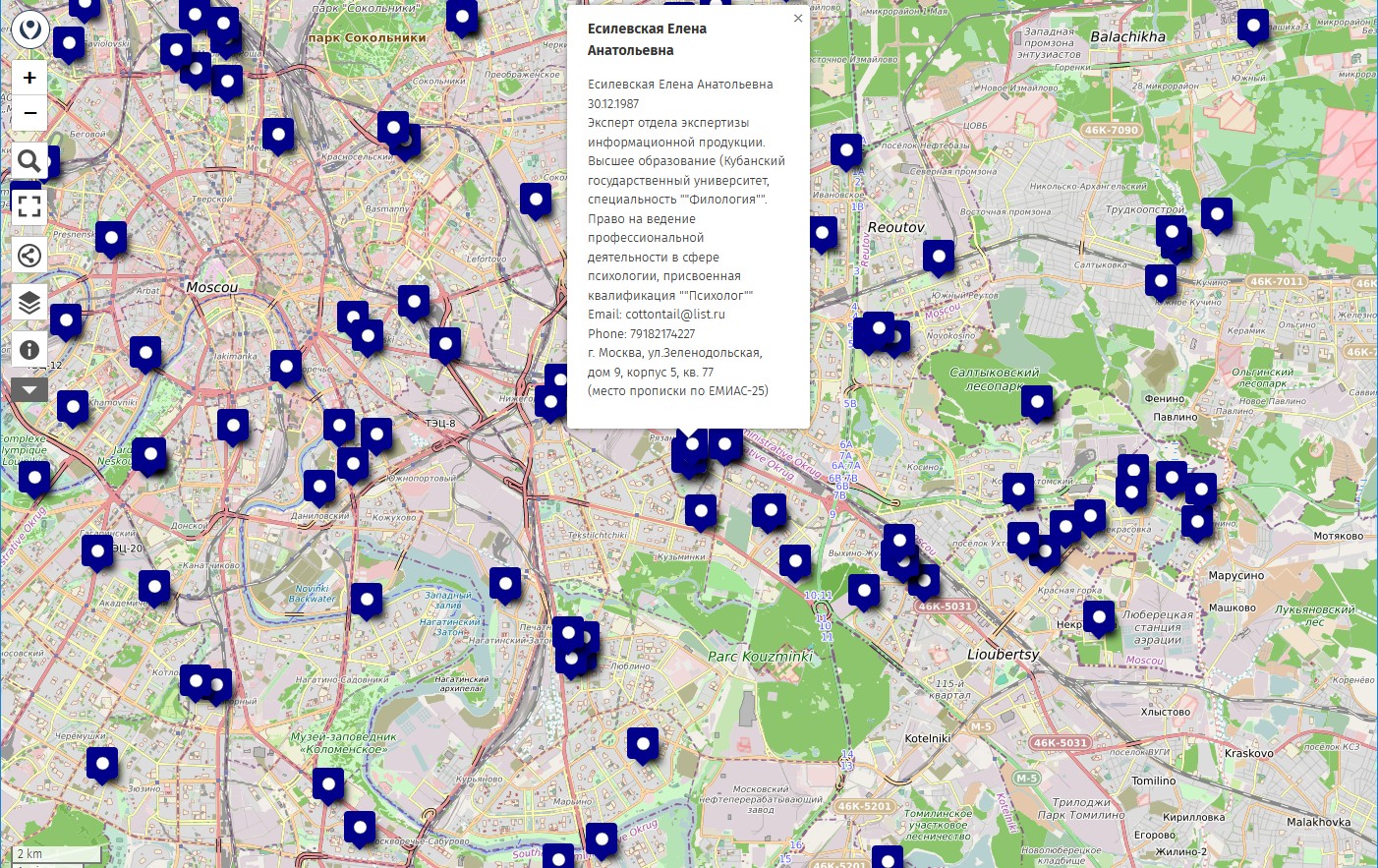Click the marker in Салтыковский лесопарк
The width and height of the screenshot is (1378, 868).
1036,401
